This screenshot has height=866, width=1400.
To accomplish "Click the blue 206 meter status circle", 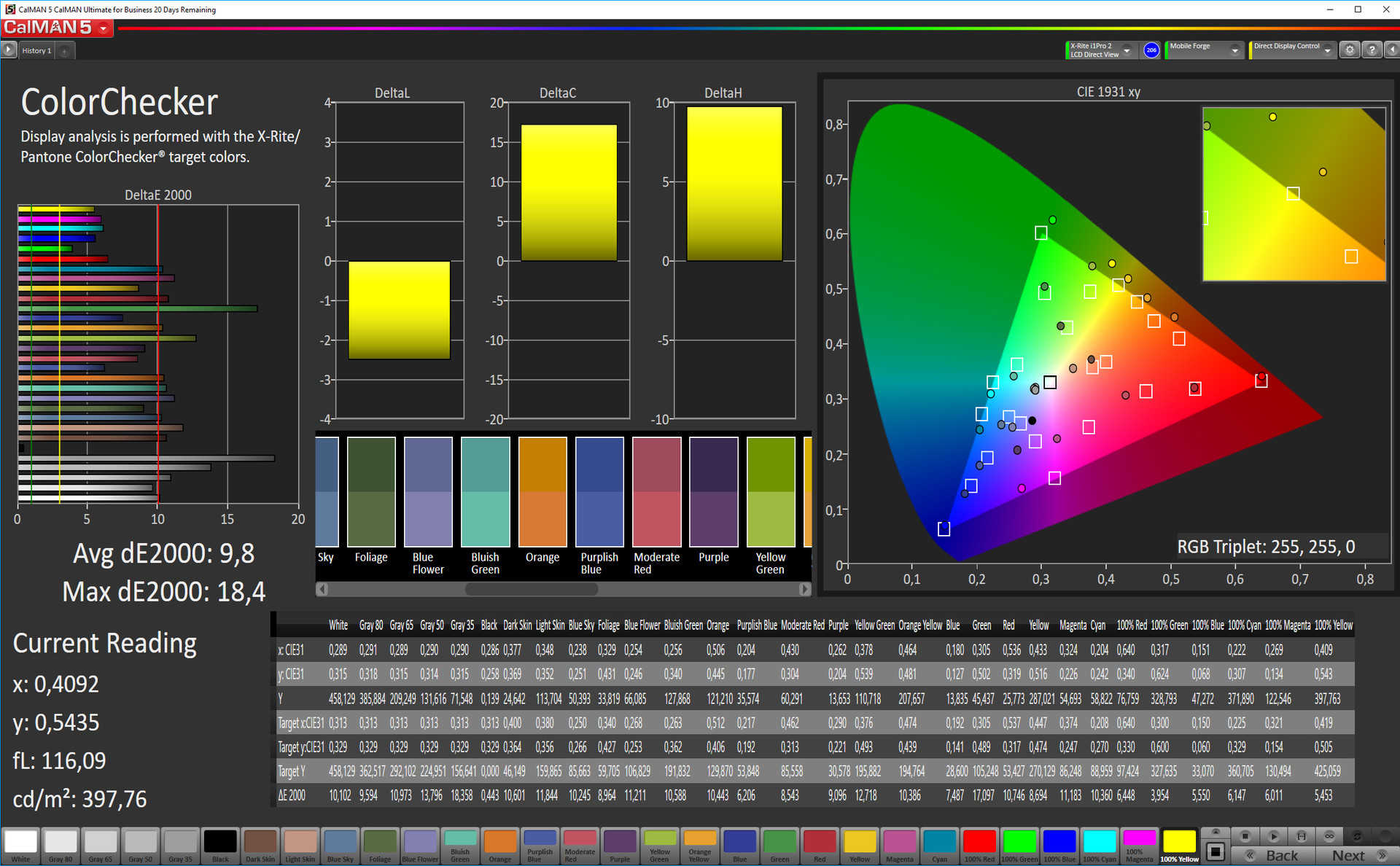I will (x=1151, y=50).
